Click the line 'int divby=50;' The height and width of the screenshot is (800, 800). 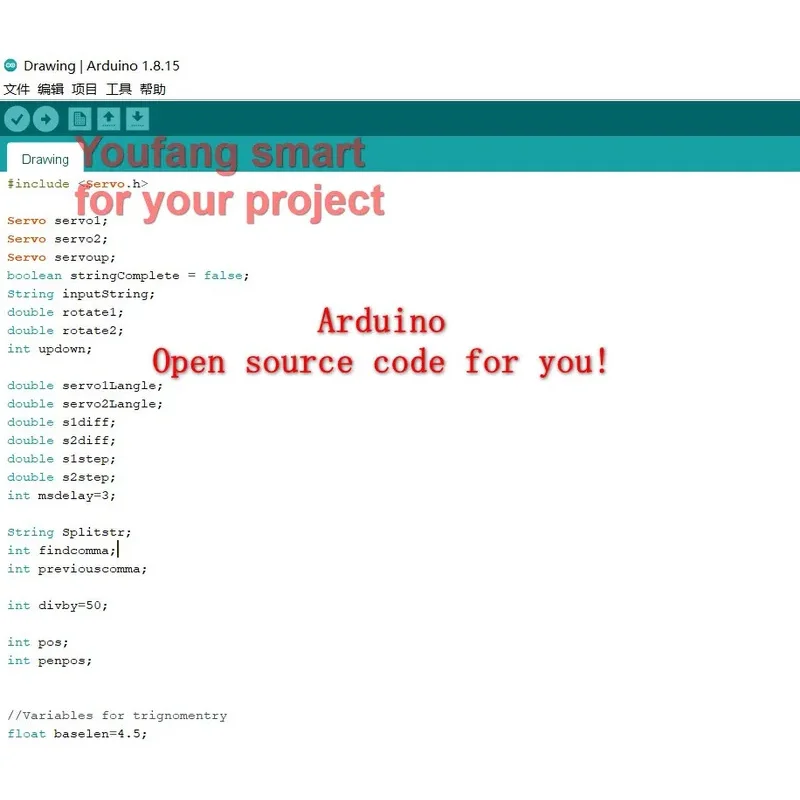click(x=57, y=606)
